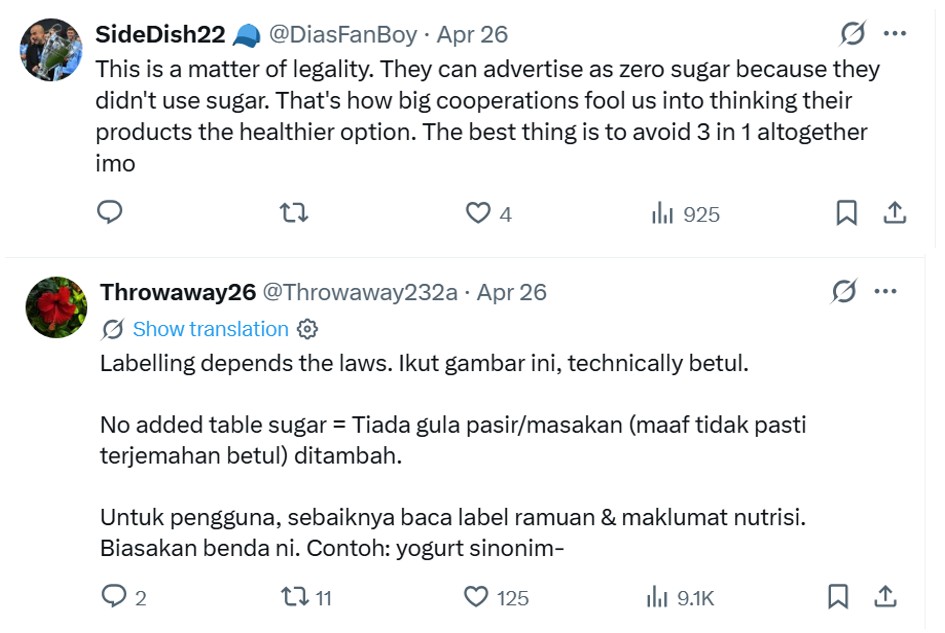Viewport: 945px width, 633px height.
Task: Open more options for SideDish22's tweet
Action: coord(894,35)
